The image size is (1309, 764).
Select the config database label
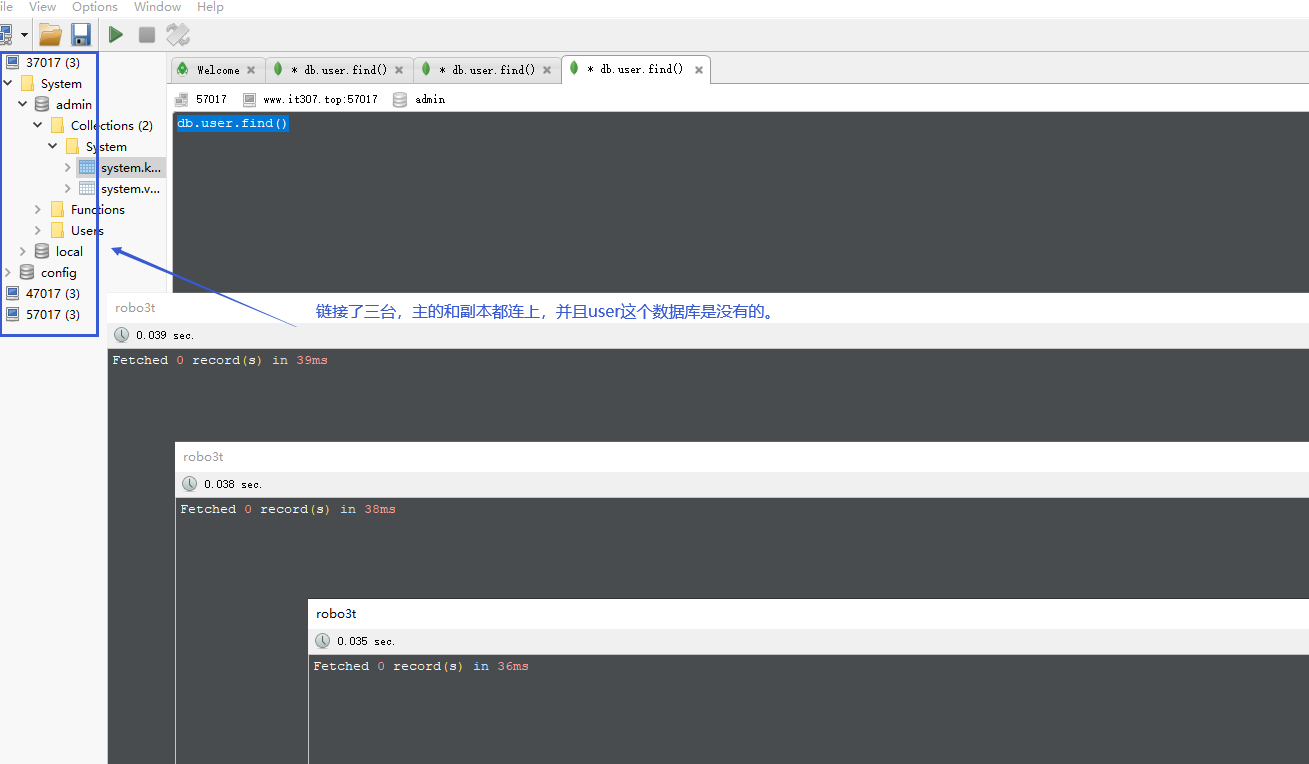pyautogui.click(x=59, y=273)
